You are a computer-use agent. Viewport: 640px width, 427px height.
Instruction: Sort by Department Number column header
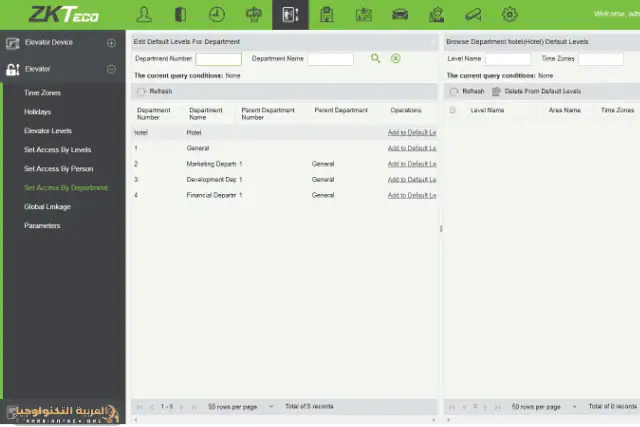(x=153, y=114)
